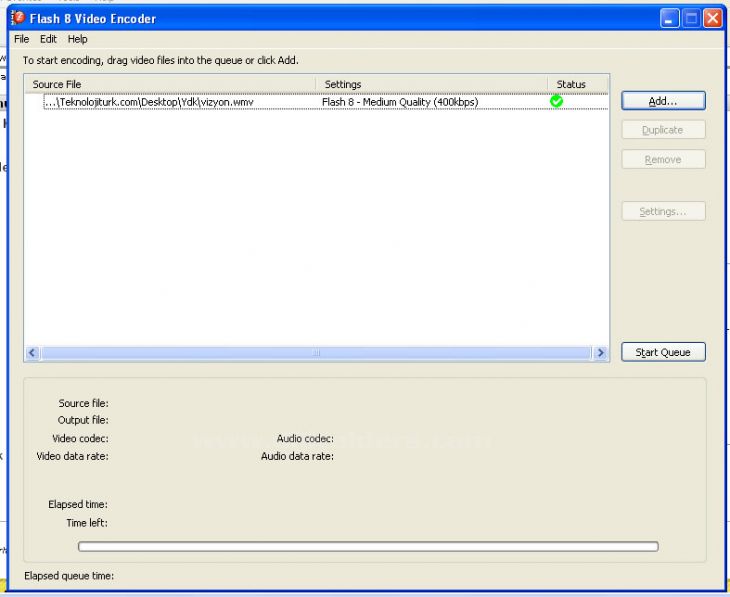Start the encoding queue
The image size is (730, 597).
click(x=663, y=352)
